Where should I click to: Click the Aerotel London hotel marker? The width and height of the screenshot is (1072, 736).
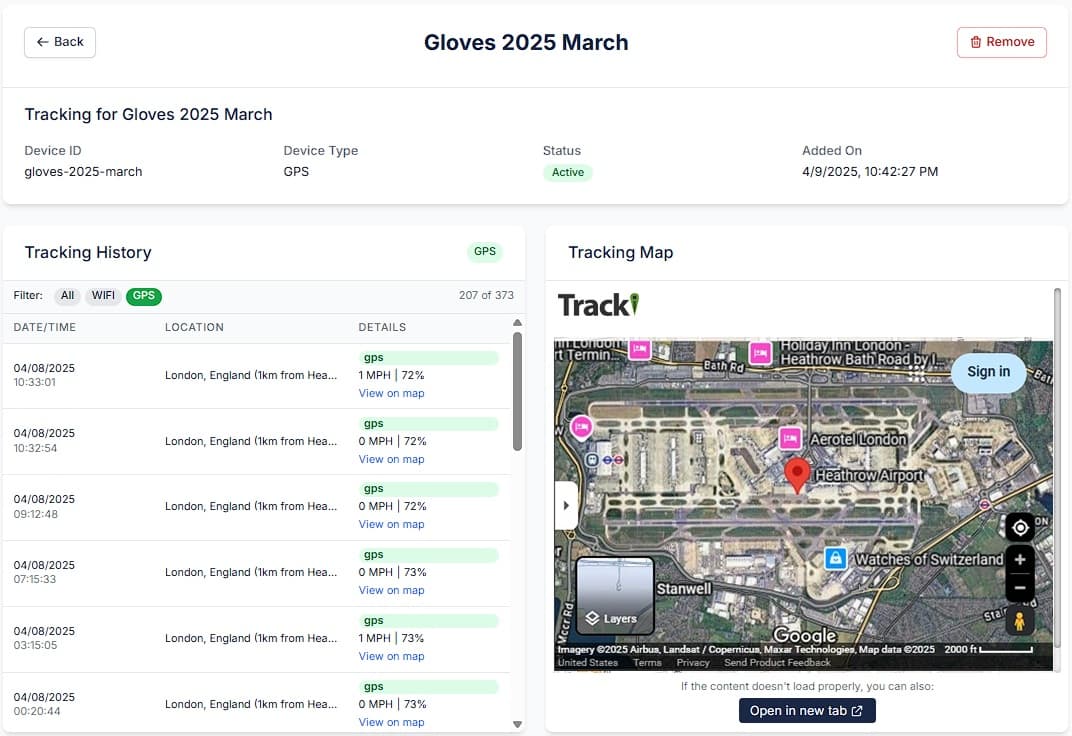pos(790,438)
